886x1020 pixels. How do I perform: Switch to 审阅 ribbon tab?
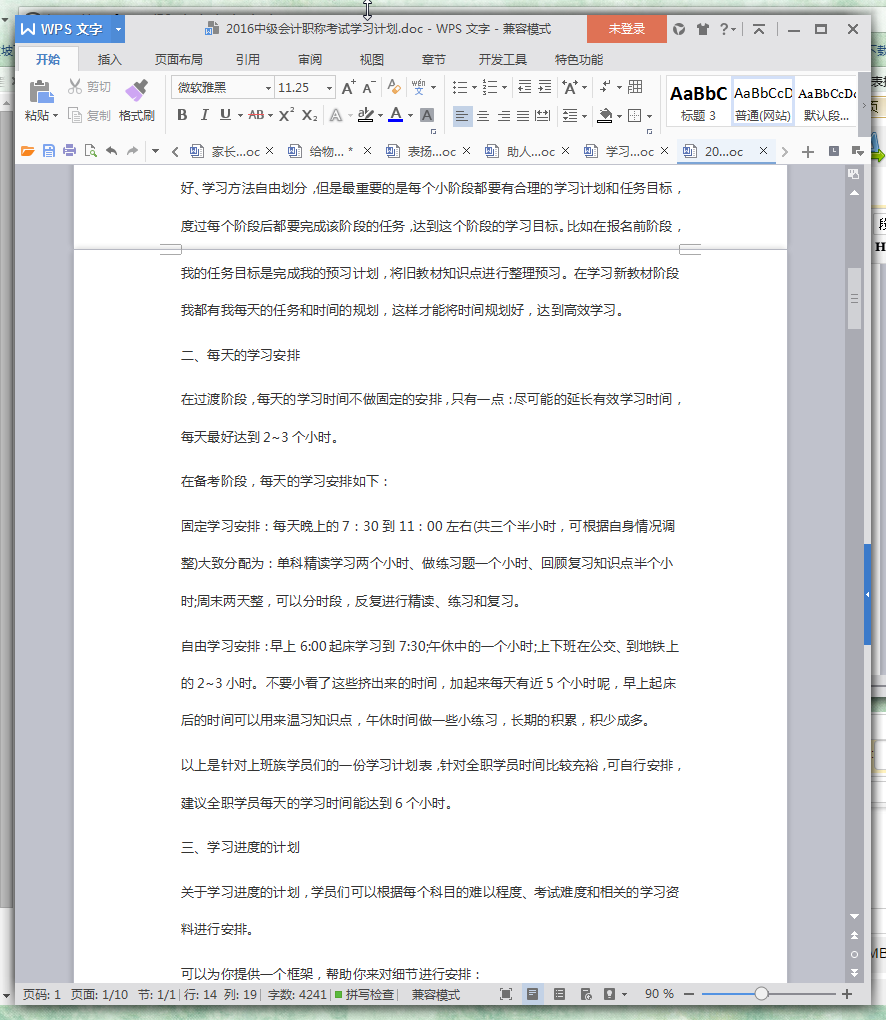tap(310, 60)
